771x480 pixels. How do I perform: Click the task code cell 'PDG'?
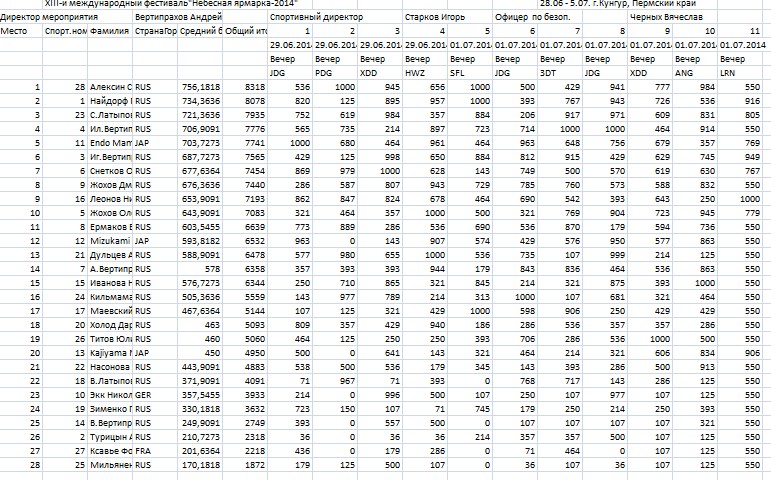[335, 73]
